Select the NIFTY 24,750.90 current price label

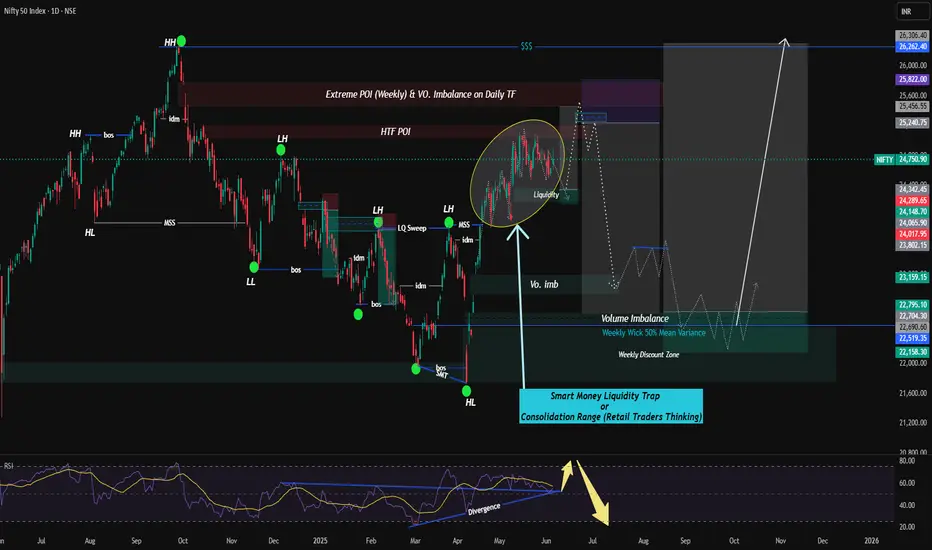(901, 159)
